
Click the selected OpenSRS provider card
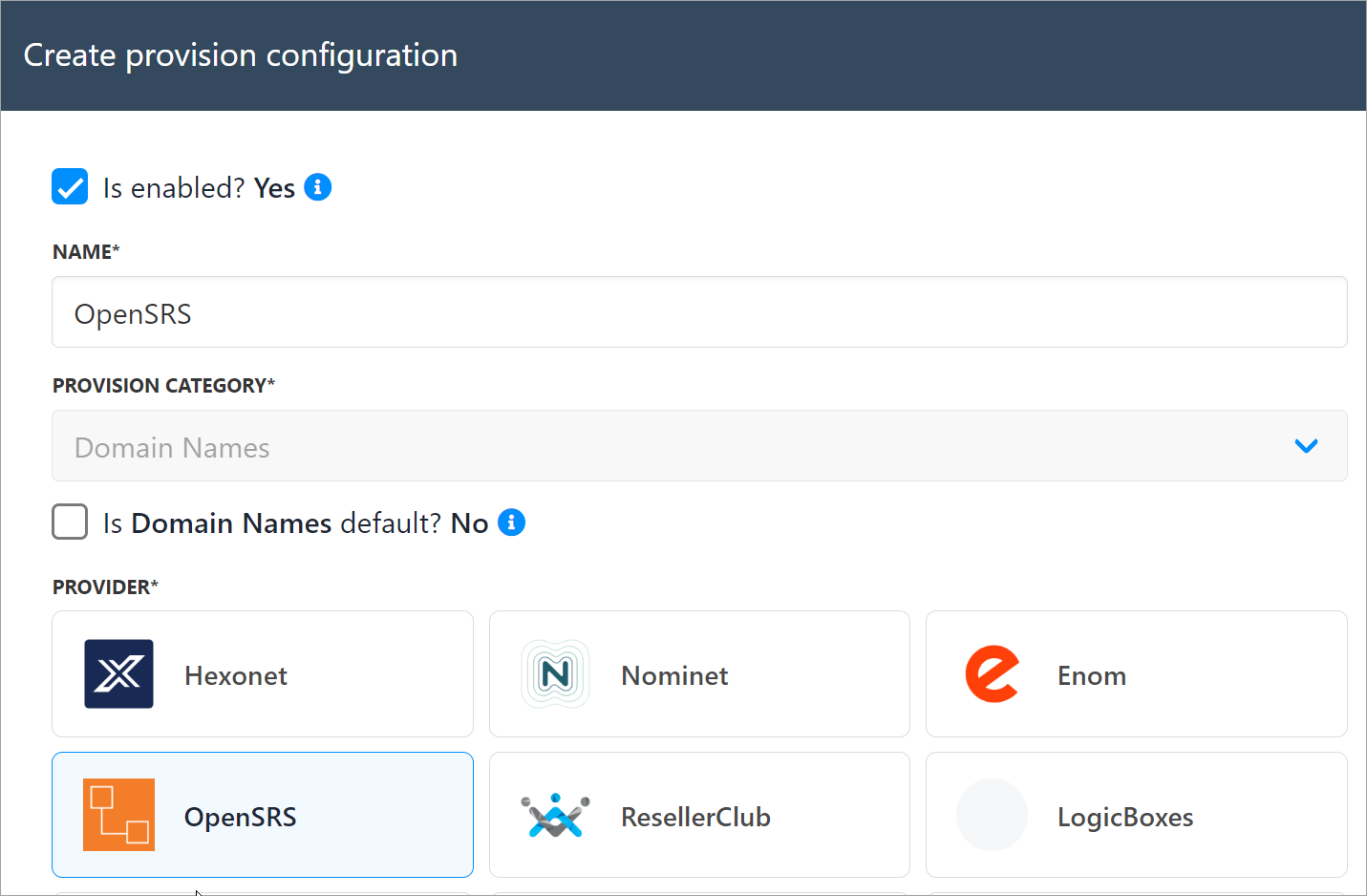263,815
